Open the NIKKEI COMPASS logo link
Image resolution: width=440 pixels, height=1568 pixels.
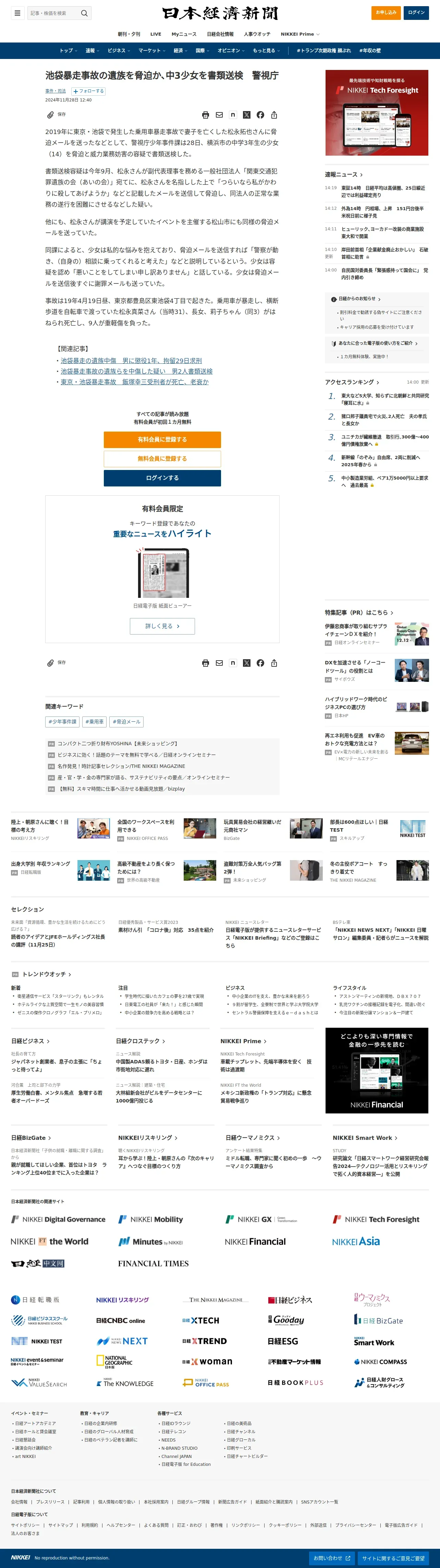coord(380,1362)
